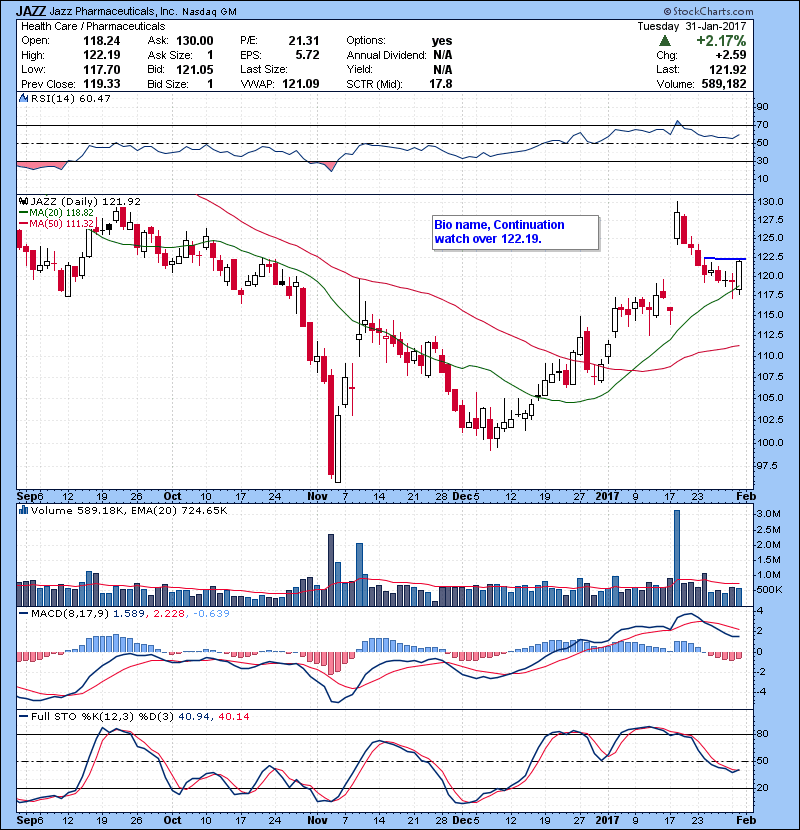Click the P/E value 21.31
The width and height of the screenshot is (800, 830).
click(x=304, y=41)
